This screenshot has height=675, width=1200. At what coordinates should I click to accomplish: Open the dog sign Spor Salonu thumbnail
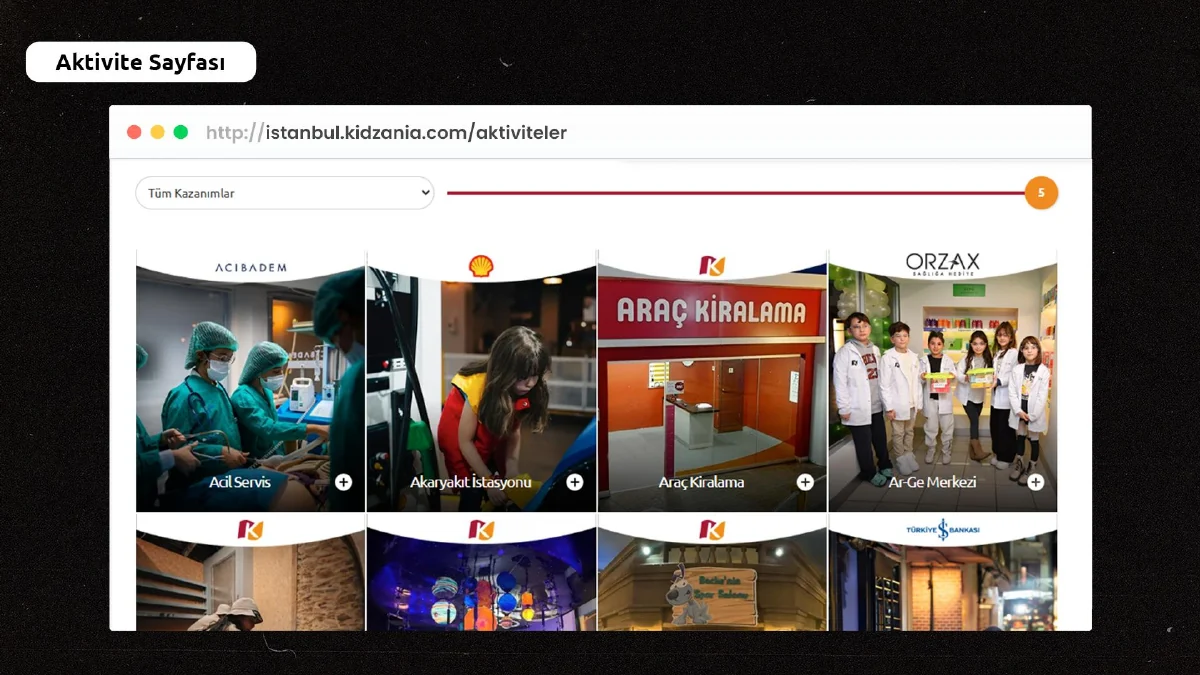click(x=712, y=572)
